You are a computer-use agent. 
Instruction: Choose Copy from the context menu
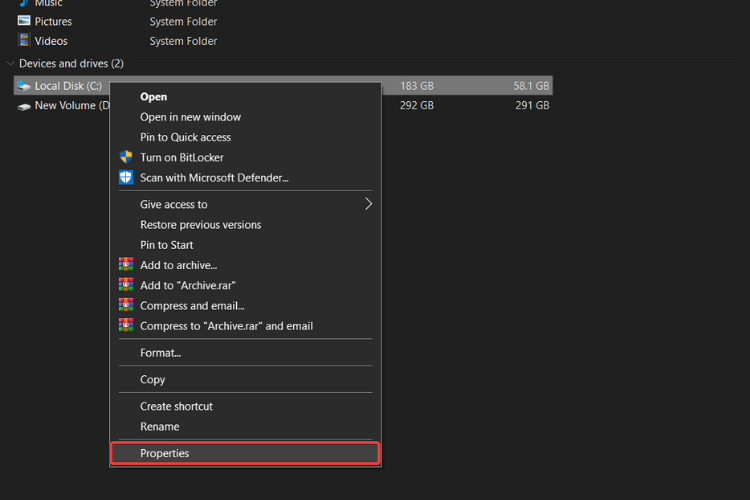(153, 380)
